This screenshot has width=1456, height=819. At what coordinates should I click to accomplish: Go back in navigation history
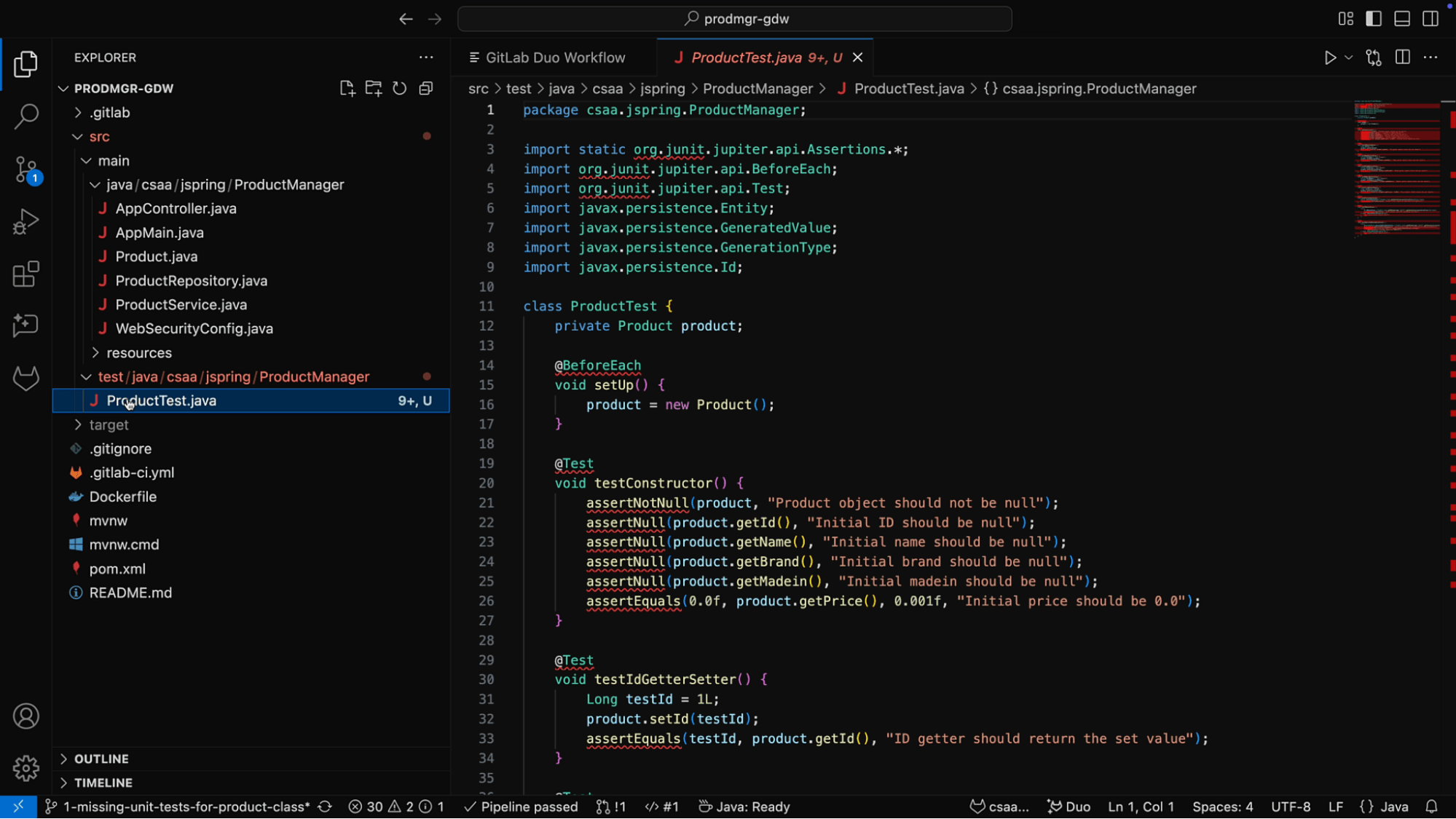click(x=406, y=19)
